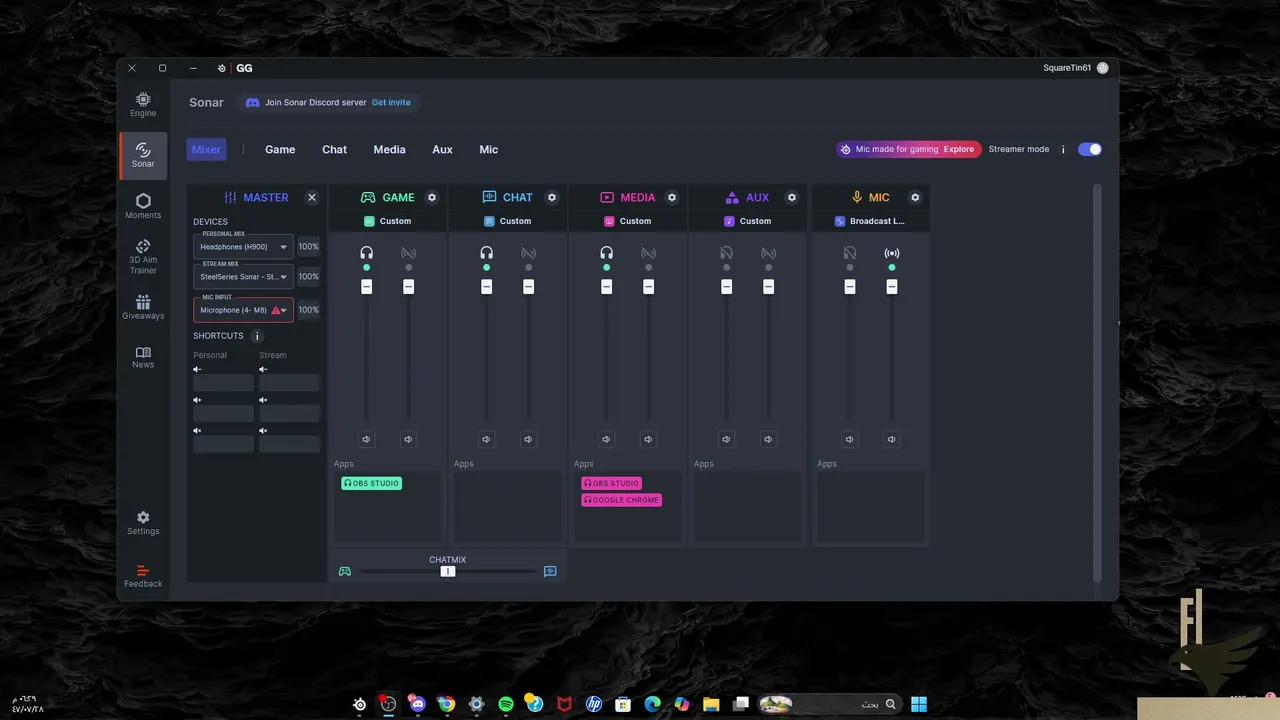Image resolution: width=1280 pixels, height=720 pixels.
Task: Open Mic Input Microphone dropdown
Action: [243, 310]
